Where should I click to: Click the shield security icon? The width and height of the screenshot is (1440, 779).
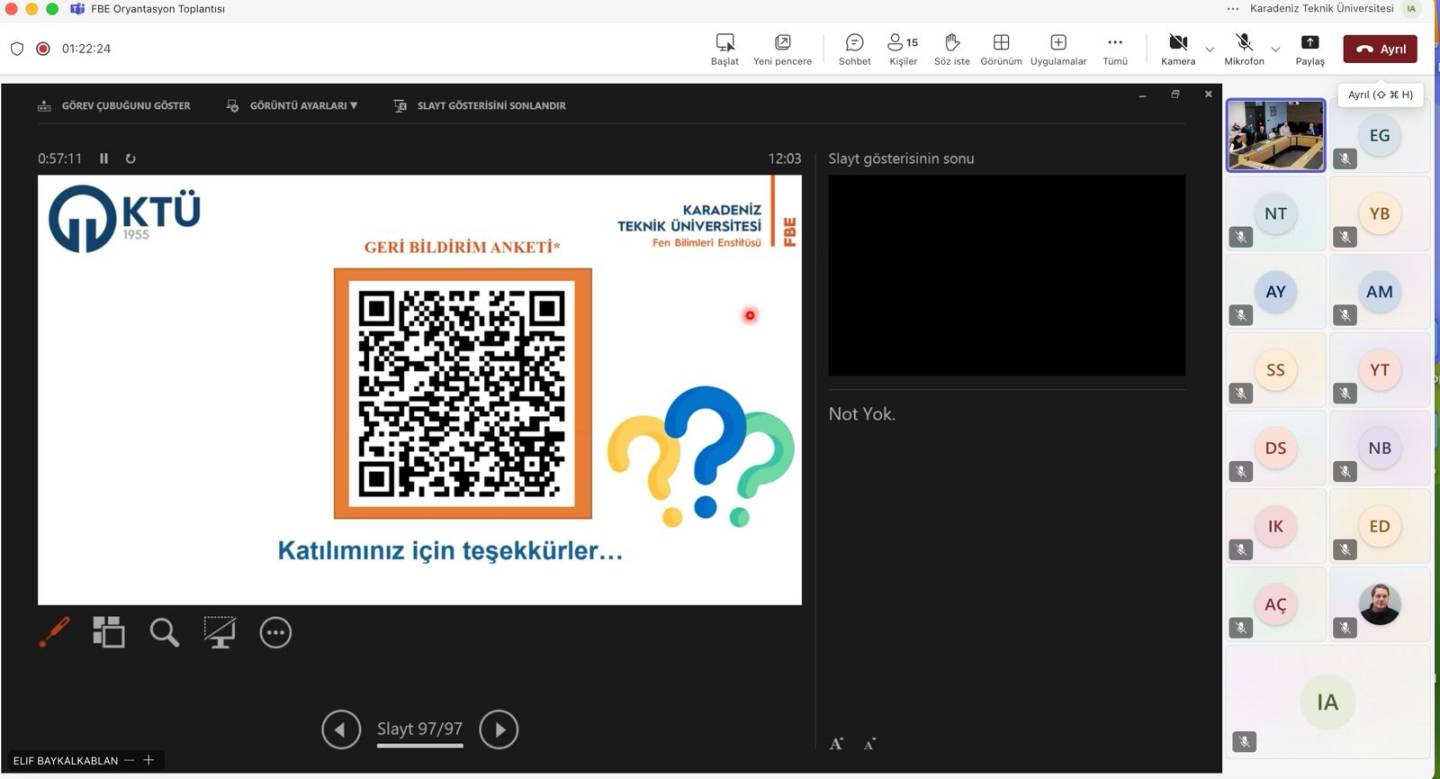pos(17,48)
